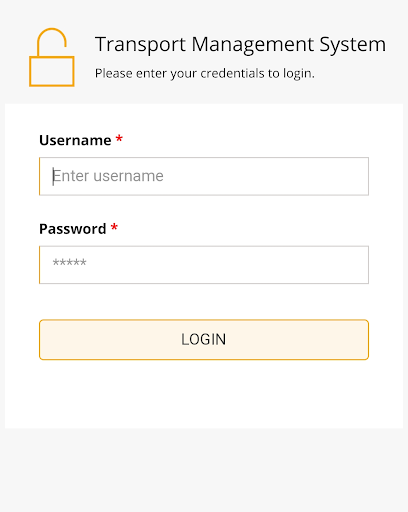Click empty white form area below LOGIN
The height and width of the screenshot is (512, 408).
click(x=204, y=395)
